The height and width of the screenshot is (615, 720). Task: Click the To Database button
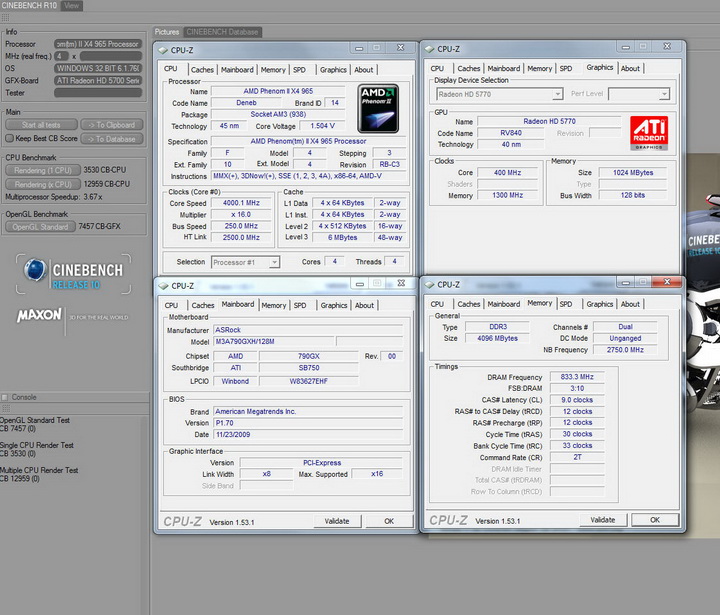[x=112, y=139]
